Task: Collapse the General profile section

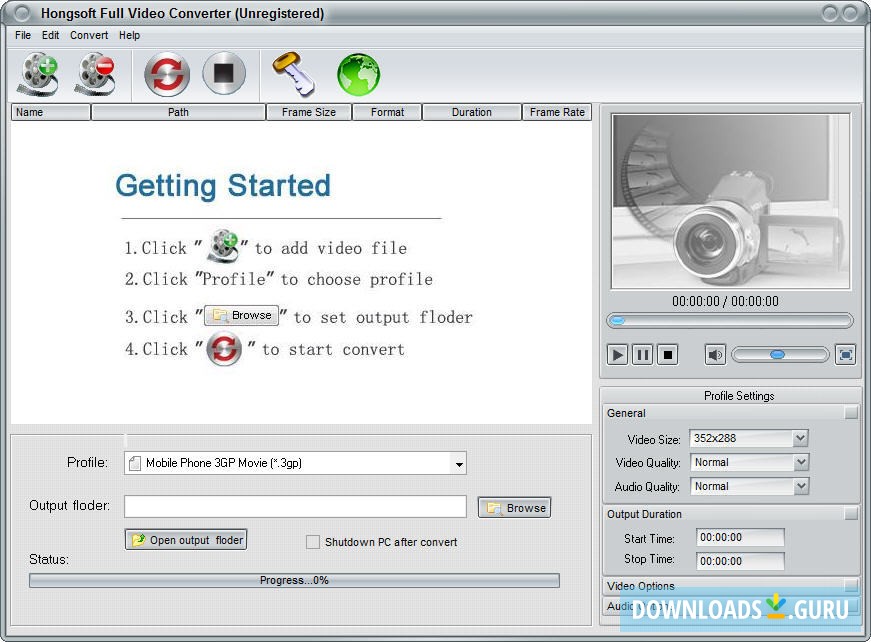Action: 849,412
